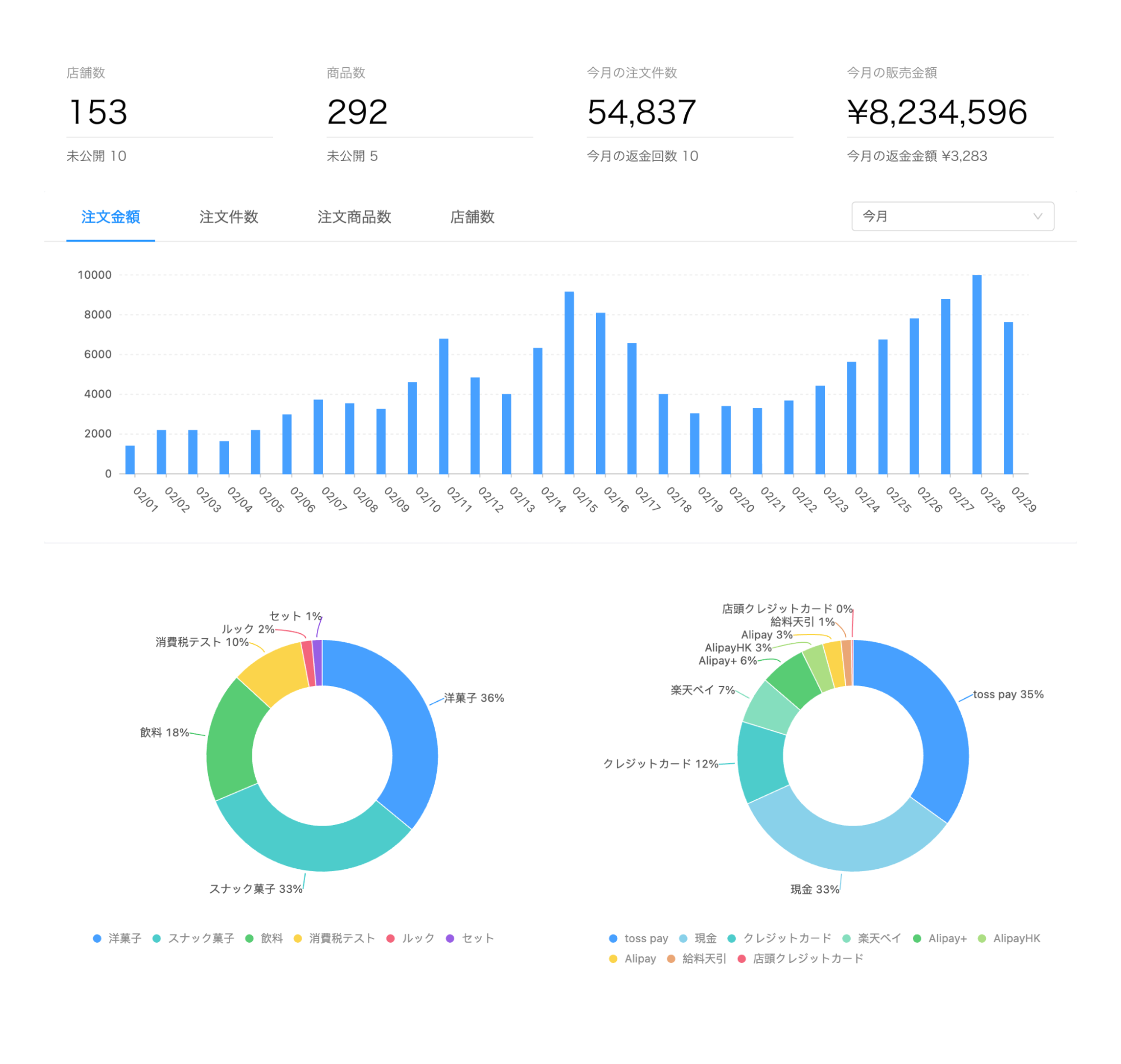Toggle Alipay+ legend item
This screenshot has width=1121, height=1064.
tap(939, 938)
